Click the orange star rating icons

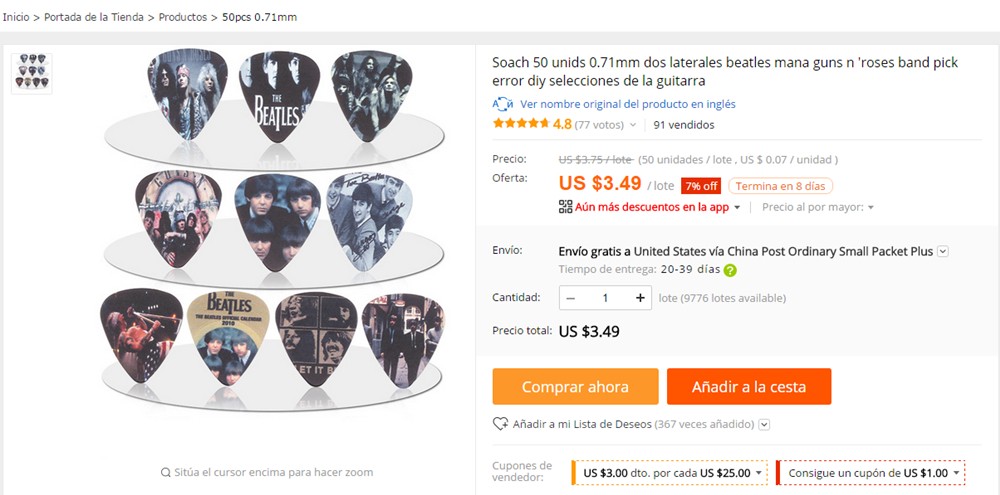(520, 125)
